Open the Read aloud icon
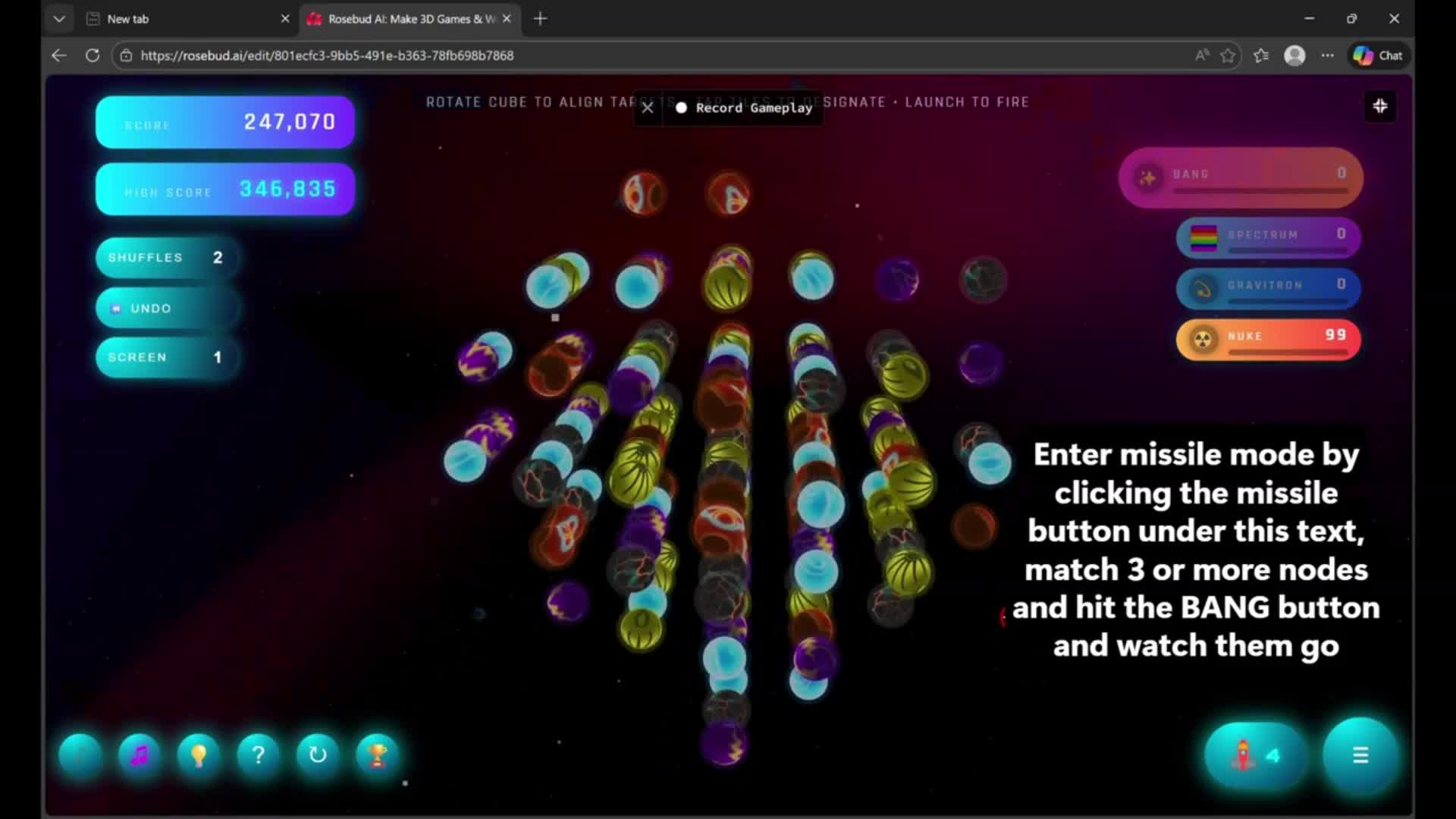 (x=1202, y=55)
